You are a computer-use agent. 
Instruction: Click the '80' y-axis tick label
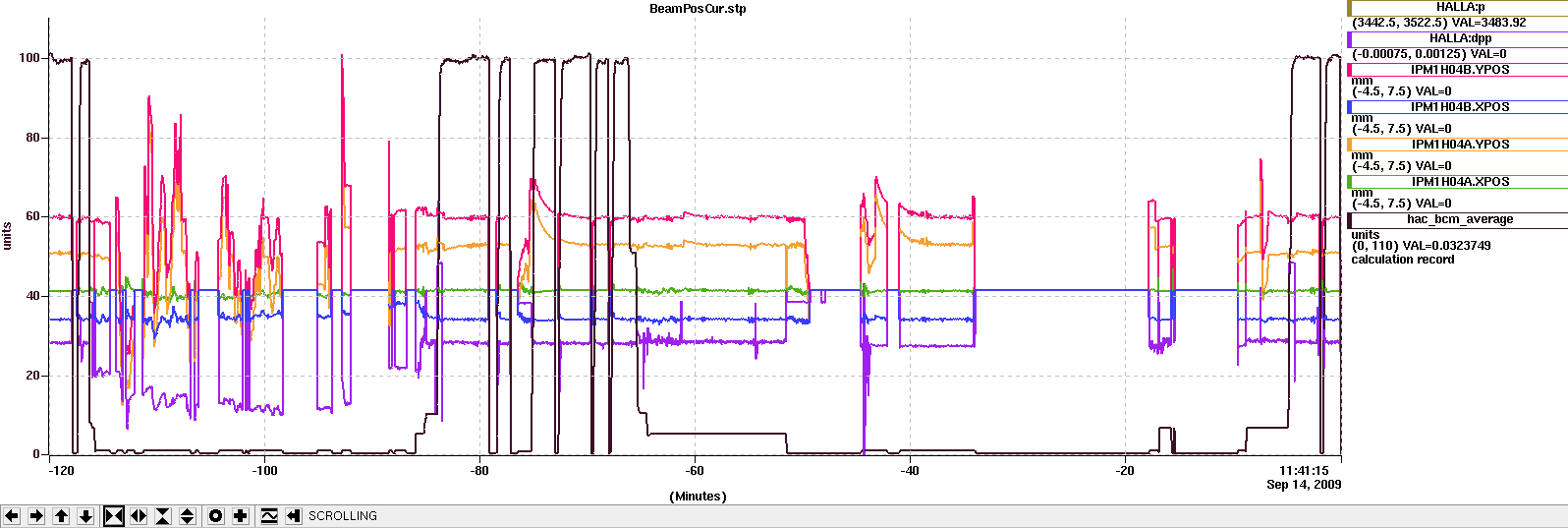click(33, 138)
